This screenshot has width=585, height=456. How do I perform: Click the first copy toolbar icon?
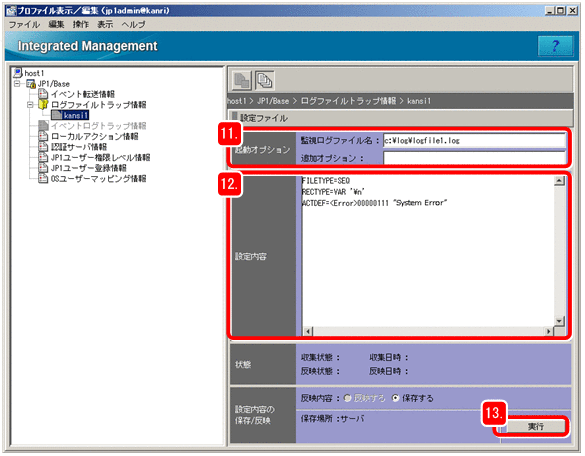[x=242, y=81]
